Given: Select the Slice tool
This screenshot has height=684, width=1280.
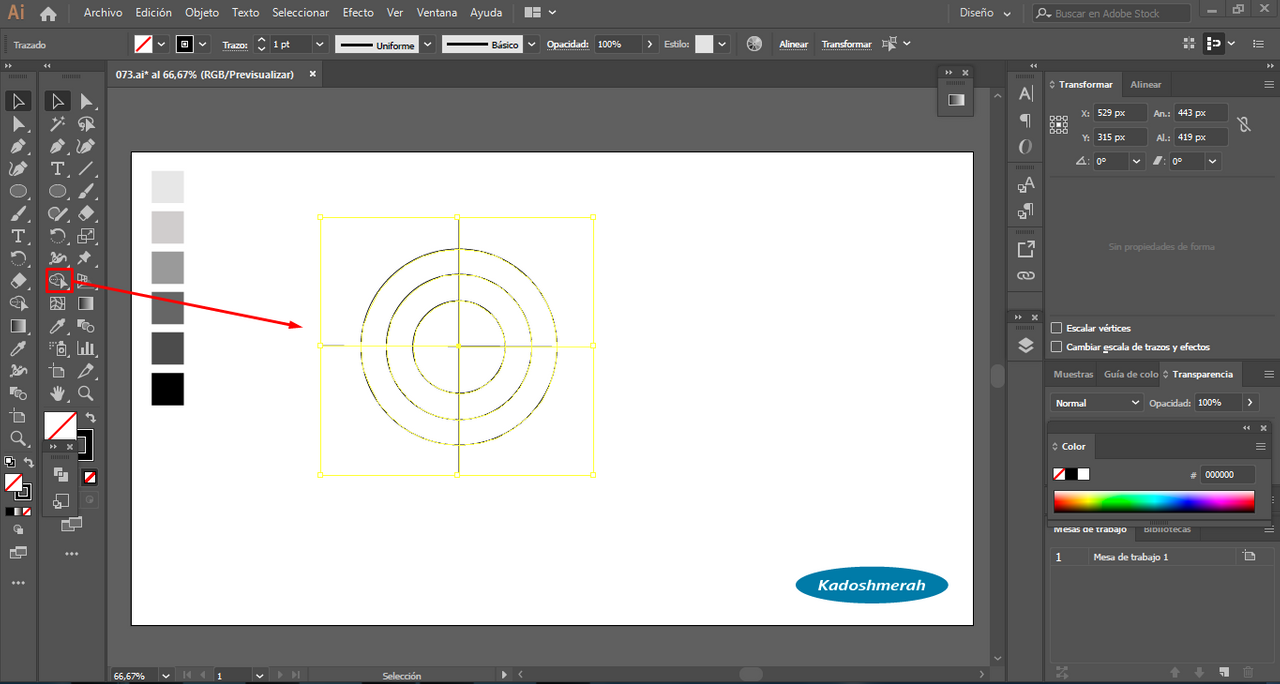Looking at the screenshot, I should coord(86,371).
